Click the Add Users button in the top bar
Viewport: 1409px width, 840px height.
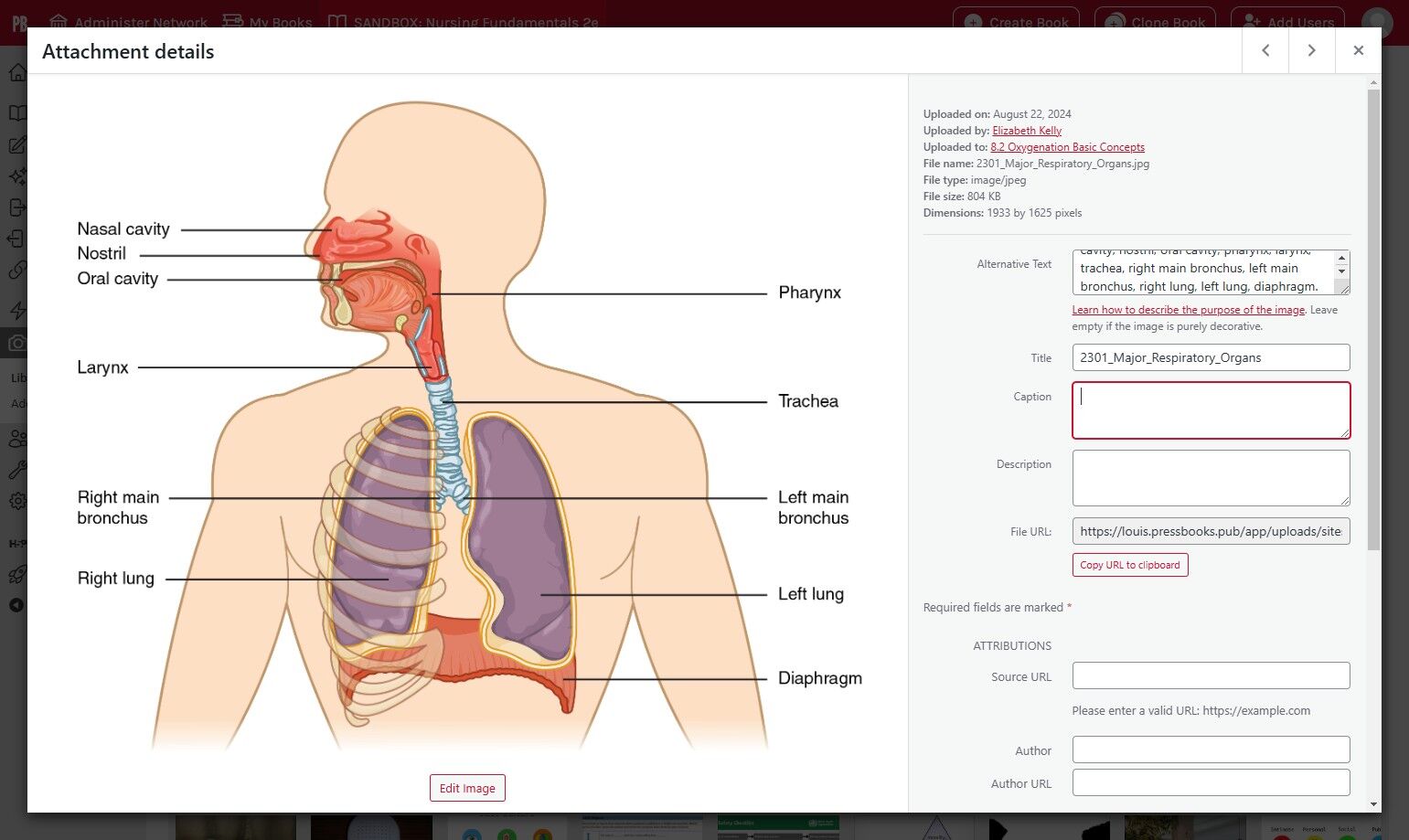click(x=1289, y=22)
